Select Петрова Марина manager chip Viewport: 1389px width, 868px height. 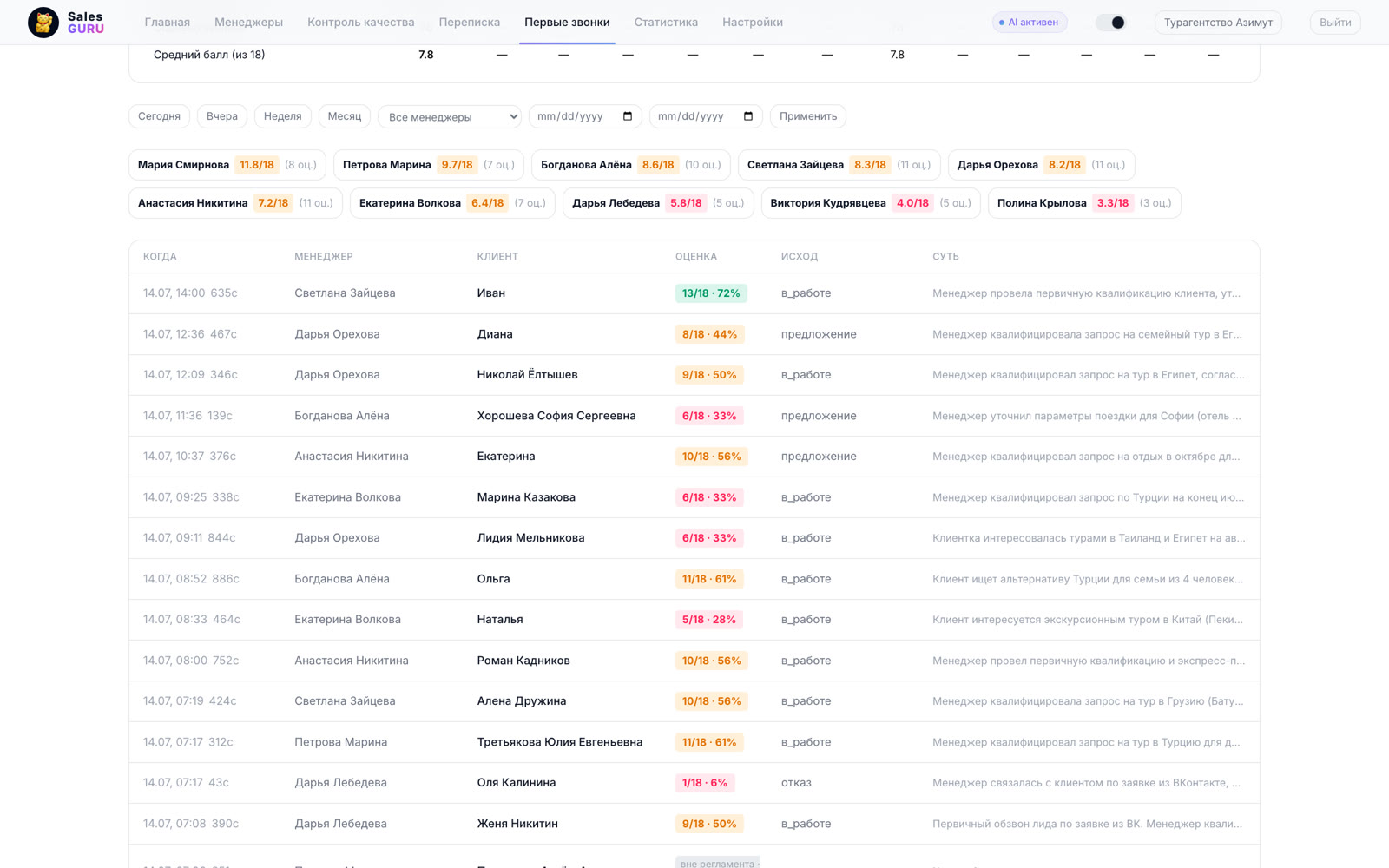point(429,165)
